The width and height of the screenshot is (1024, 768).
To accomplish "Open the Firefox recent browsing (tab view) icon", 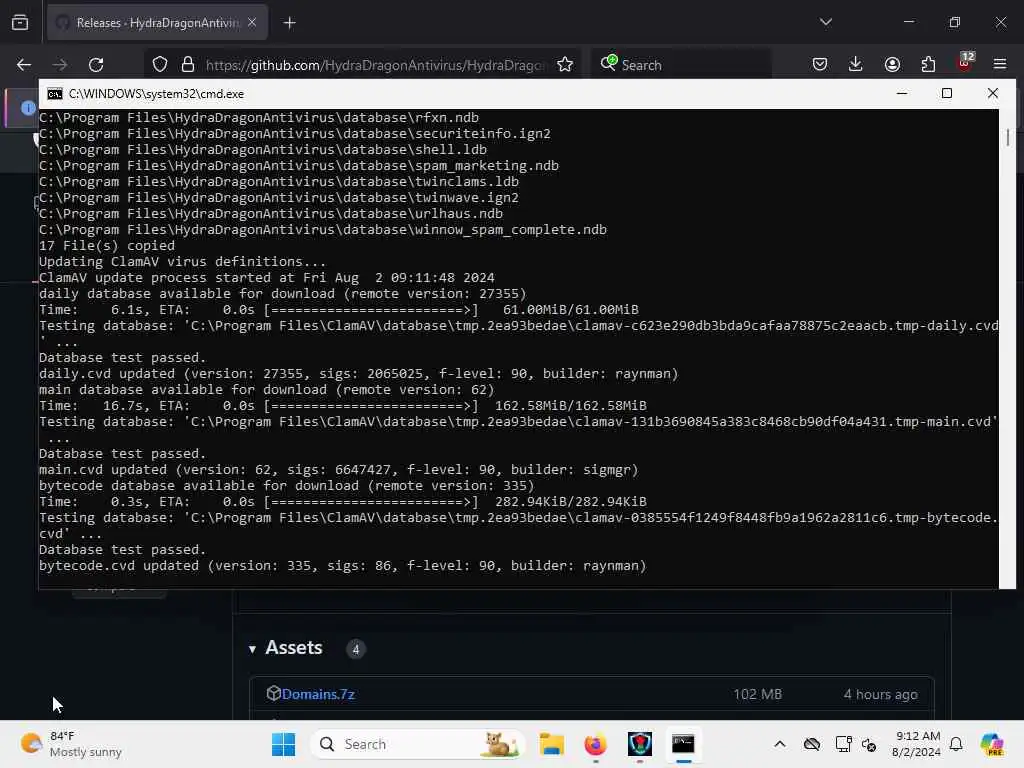I will tap(20, 23).
